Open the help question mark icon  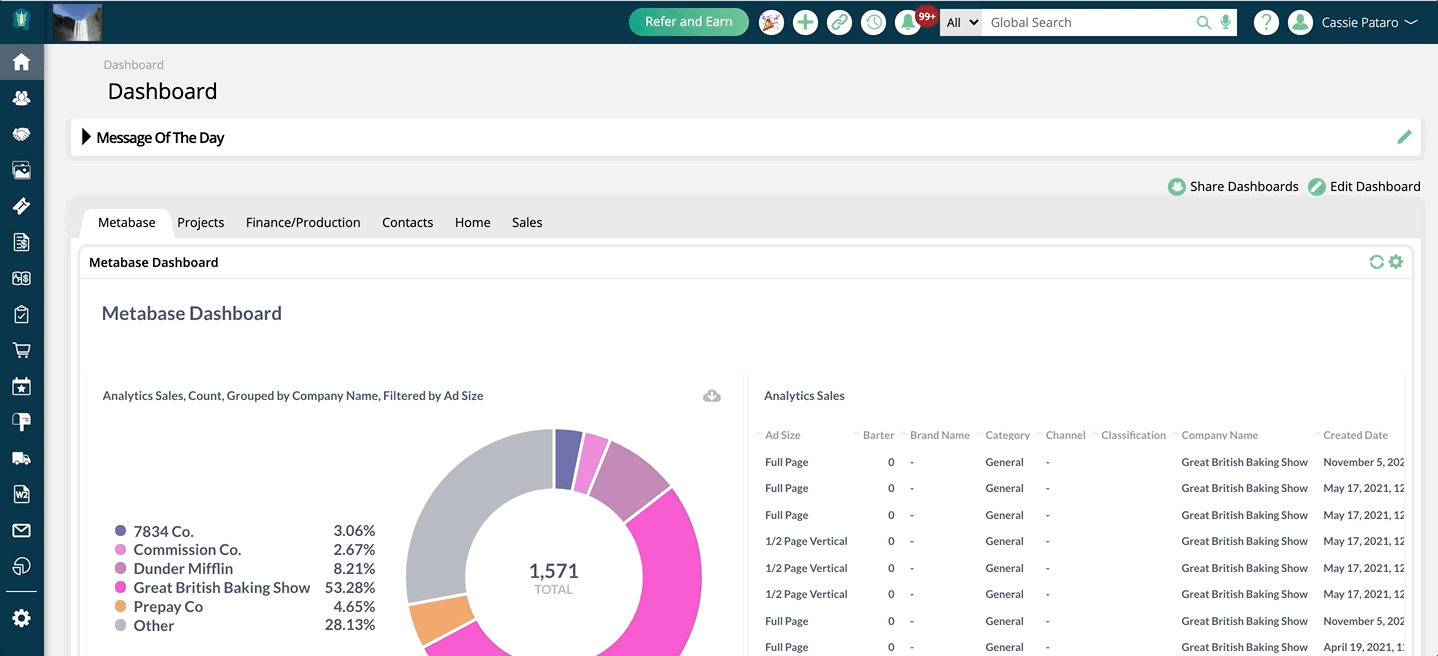(x=1266, y=22)
